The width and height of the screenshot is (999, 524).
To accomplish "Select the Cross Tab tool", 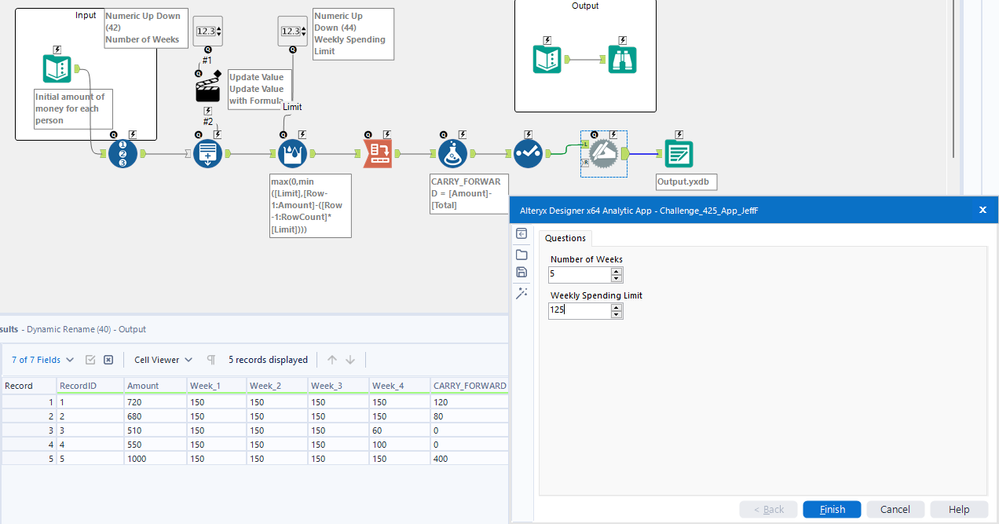I will [378, 154].
